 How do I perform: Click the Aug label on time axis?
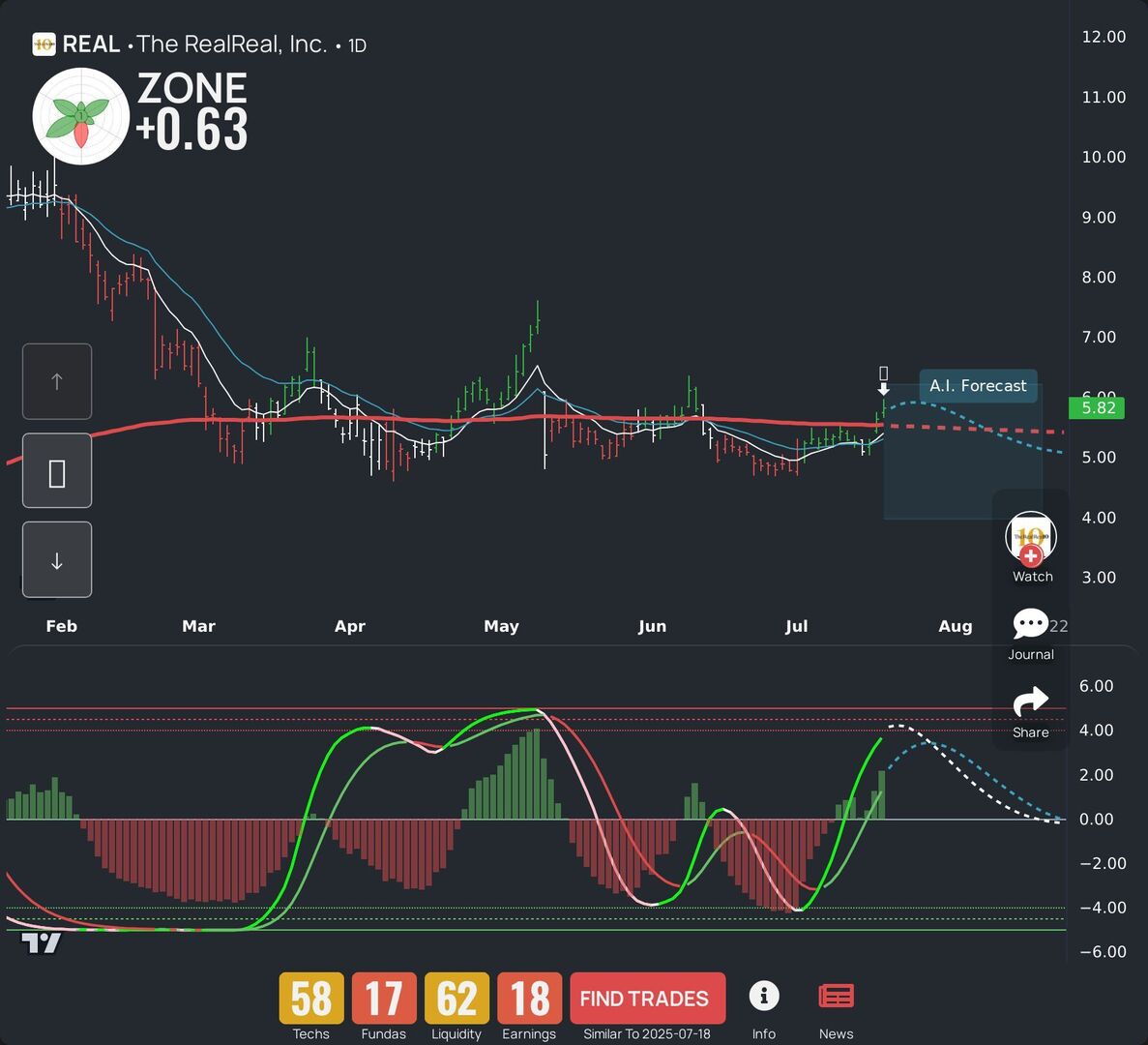(956, 626)
